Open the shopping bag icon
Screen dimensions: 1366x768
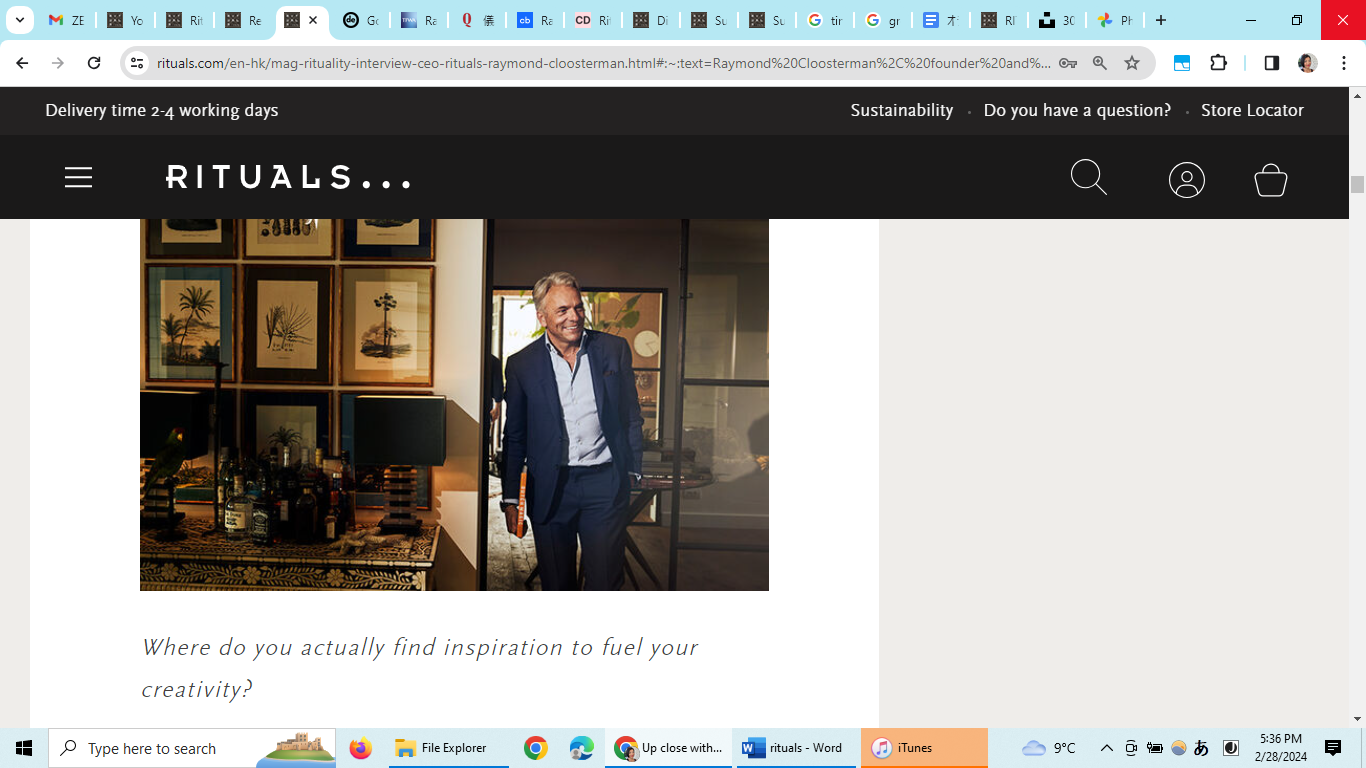[1270, 180]
